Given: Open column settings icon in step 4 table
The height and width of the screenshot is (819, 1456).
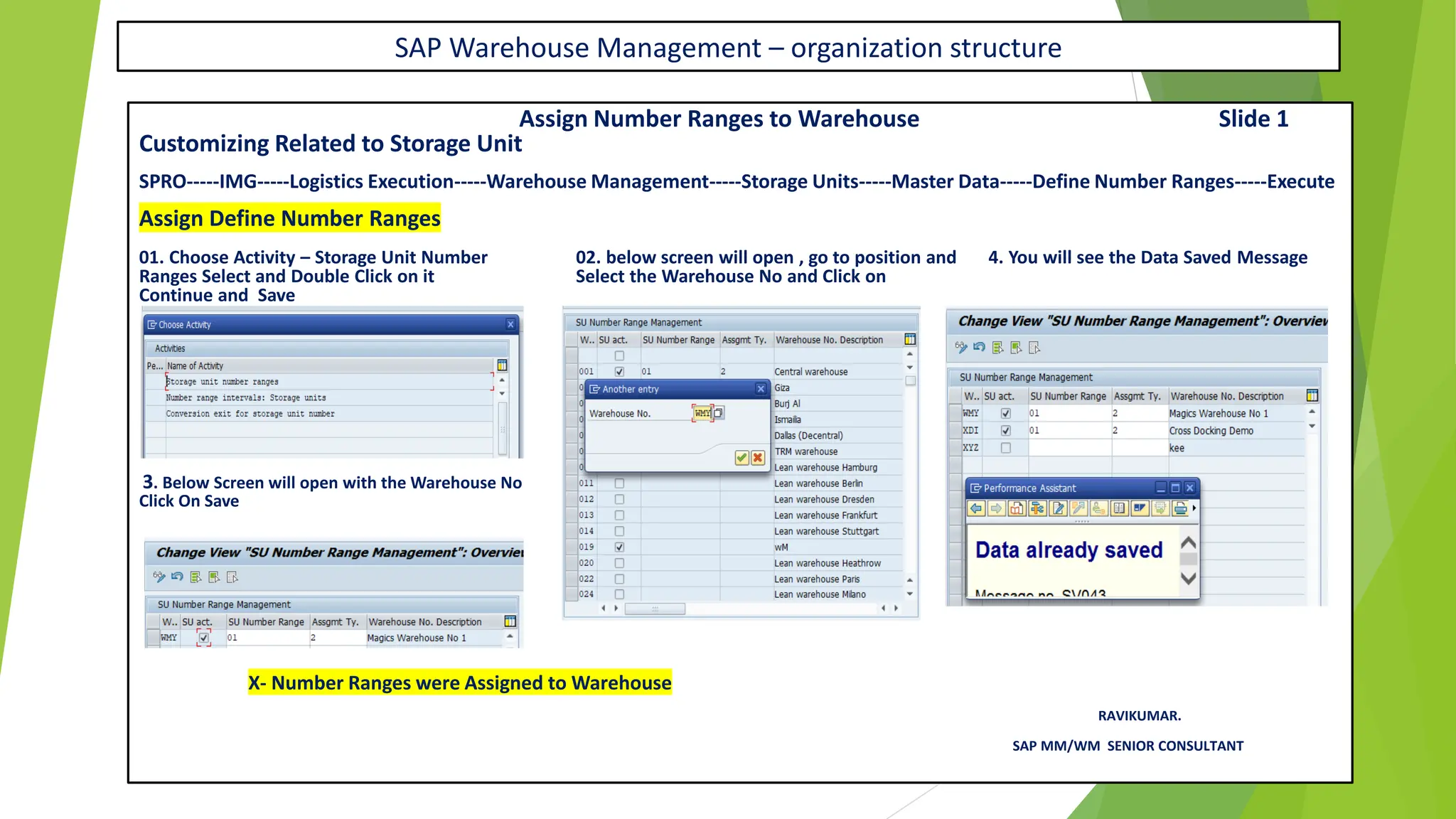Looking at the screenshot, I should 1312,396.
